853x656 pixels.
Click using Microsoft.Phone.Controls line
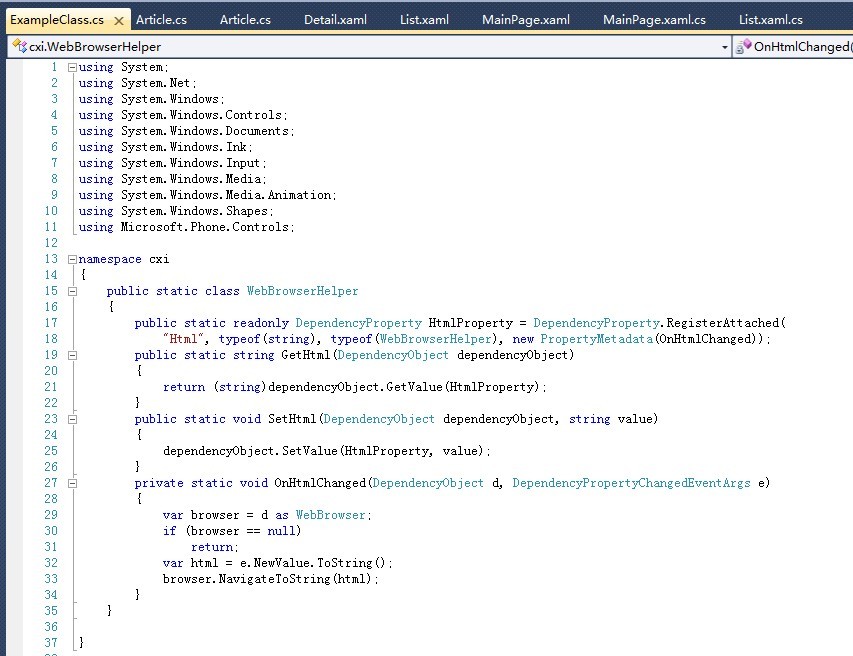point(186,227)
